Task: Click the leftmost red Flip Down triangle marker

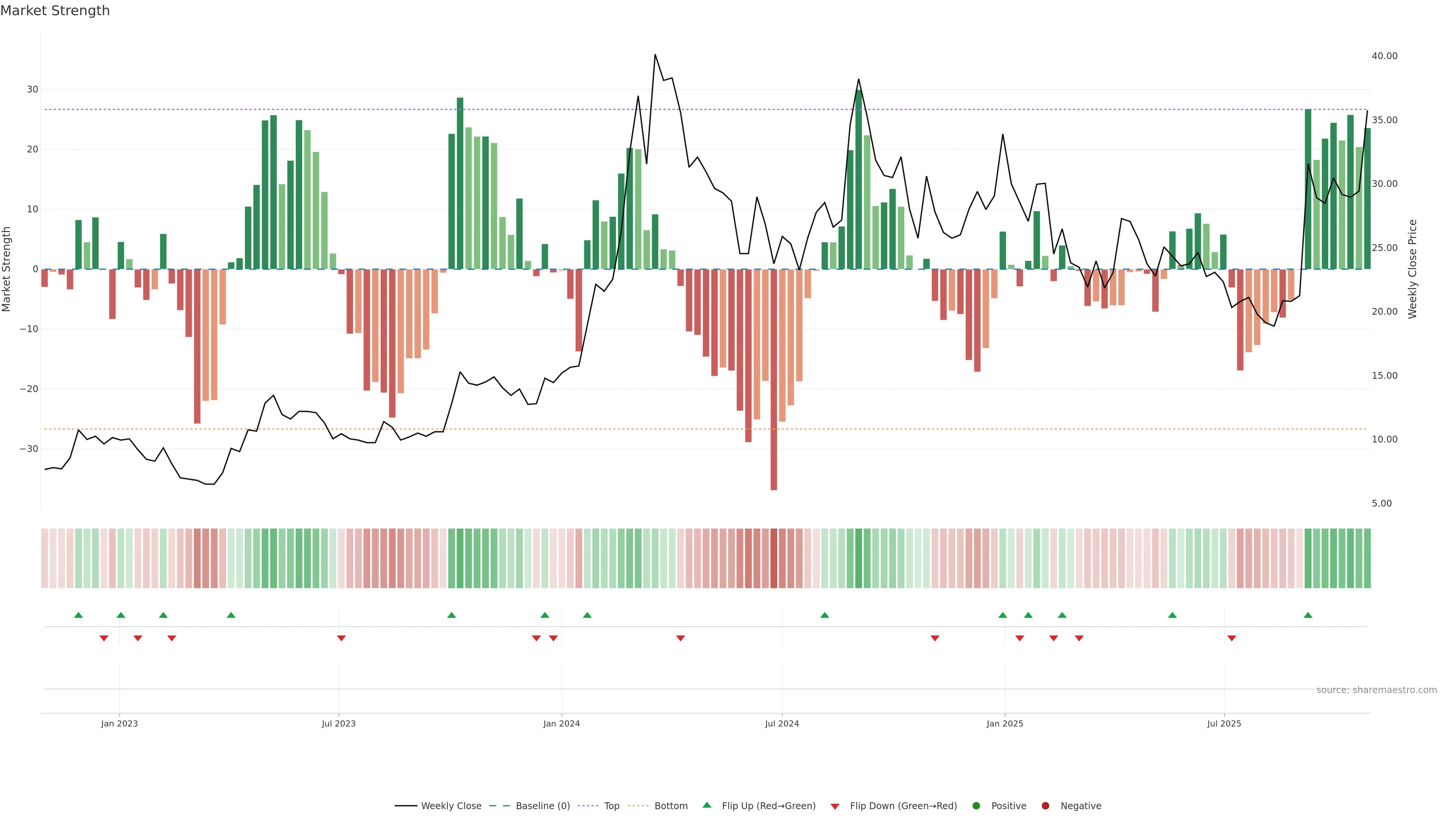Action: pyautogui.click(x=104, y=638)
